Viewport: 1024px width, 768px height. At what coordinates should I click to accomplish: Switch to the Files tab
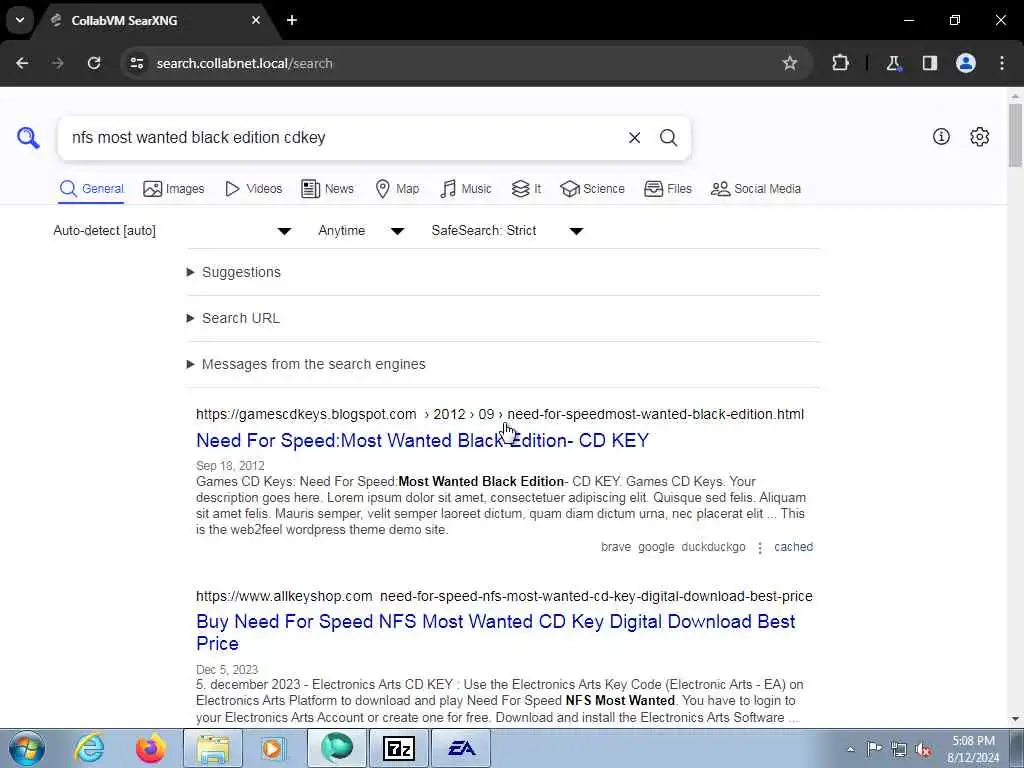coord(667,189)
